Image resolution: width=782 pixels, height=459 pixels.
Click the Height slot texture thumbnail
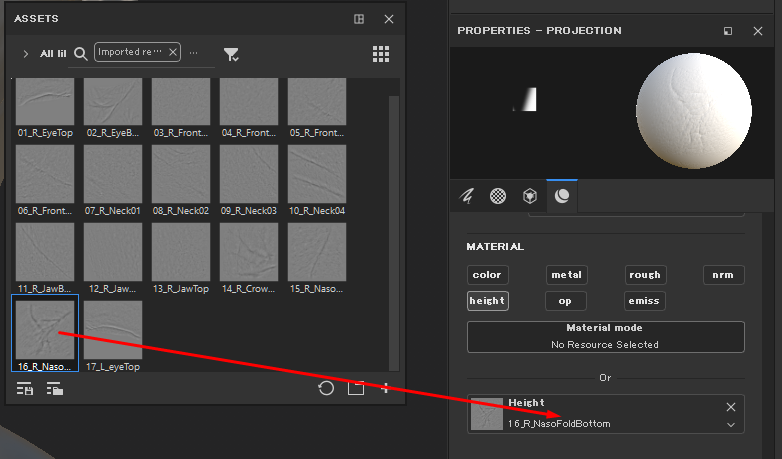[x=487, y=414]
